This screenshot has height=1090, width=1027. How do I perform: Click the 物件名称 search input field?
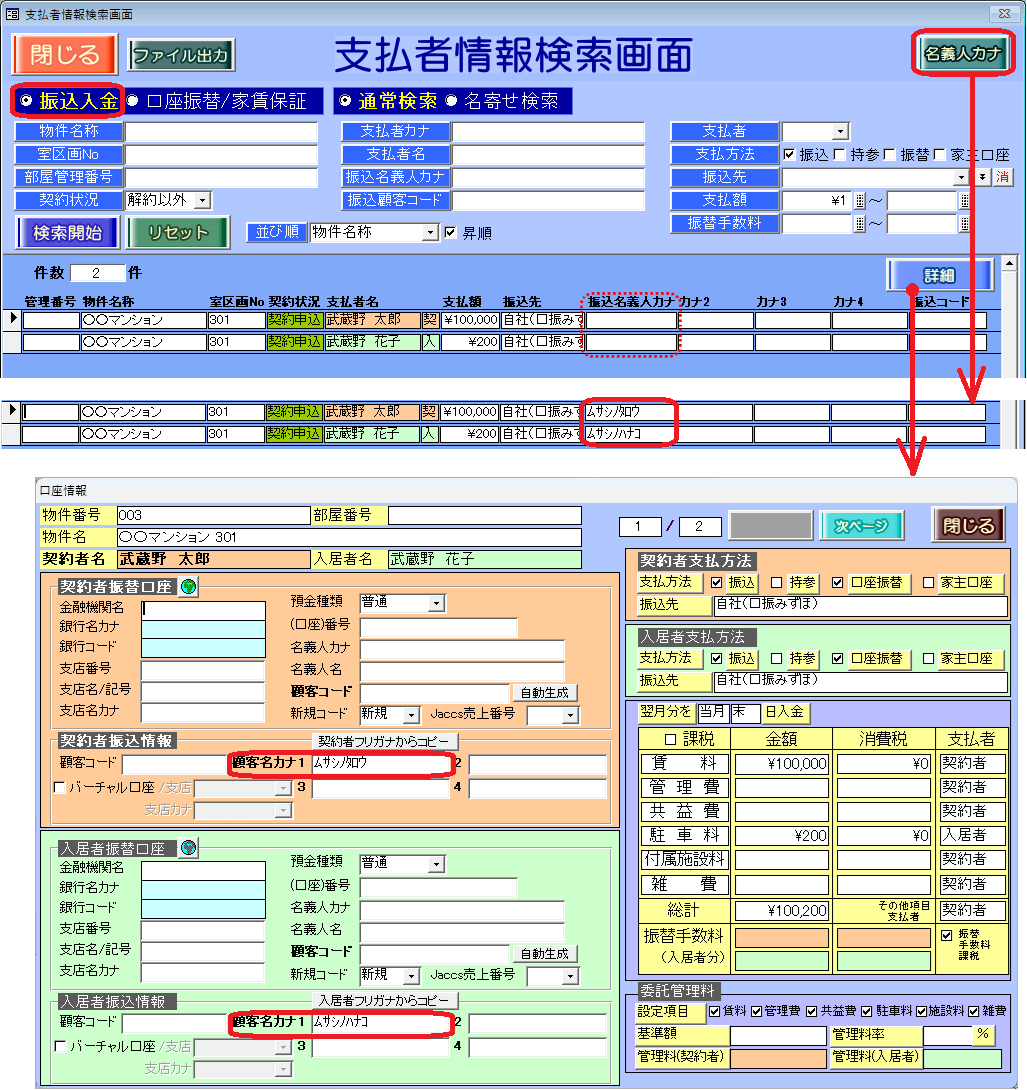point(220,132)
